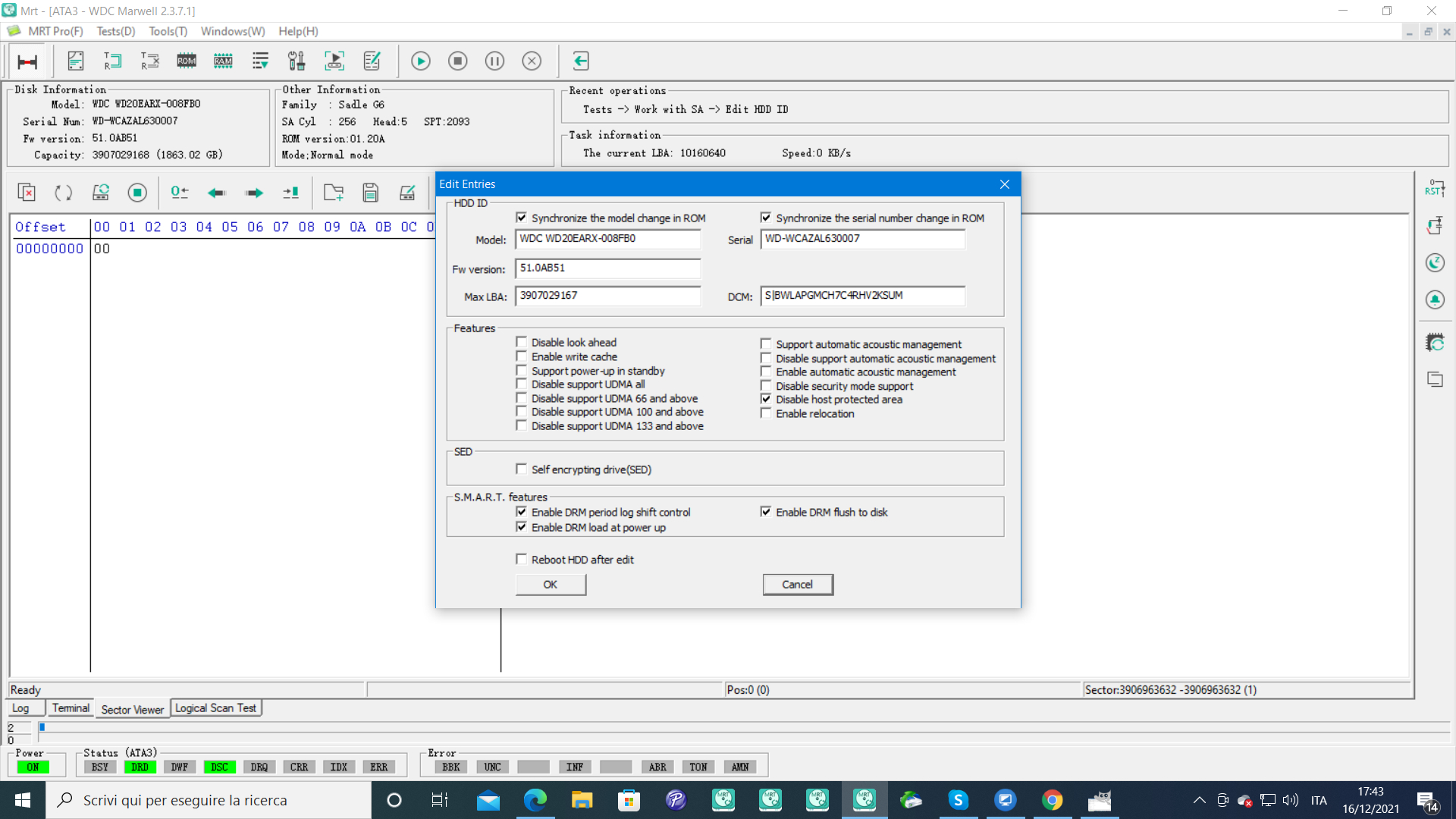Click the cancel (circled X) toolbar icon
The height and width of the screenshot is (819, 1456).
[x=532, y=61]
